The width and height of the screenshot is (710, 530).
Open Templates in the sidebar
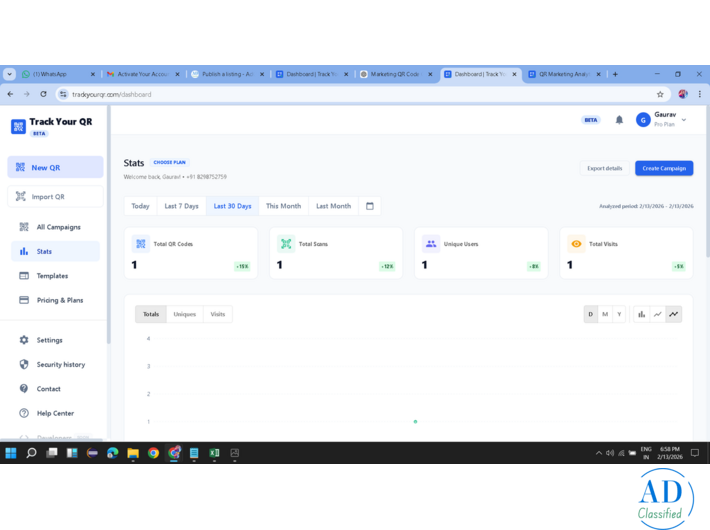[52, 276]
